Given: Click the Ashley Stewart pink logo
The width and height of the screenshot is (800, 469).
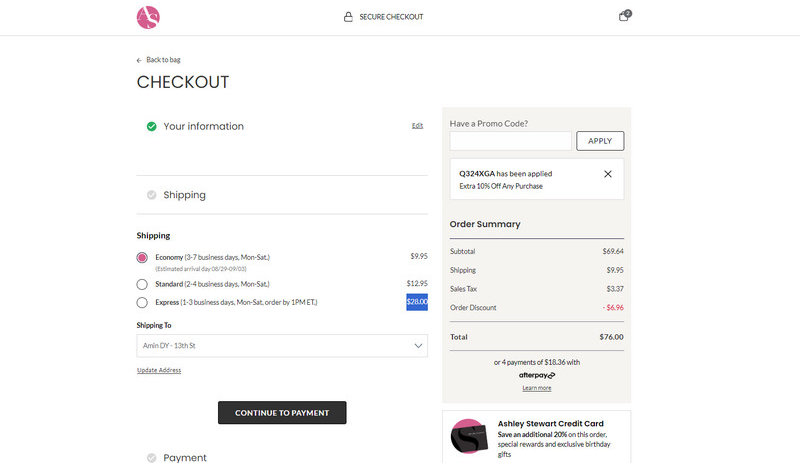Looking at the screenshot, I should [148, 17].
